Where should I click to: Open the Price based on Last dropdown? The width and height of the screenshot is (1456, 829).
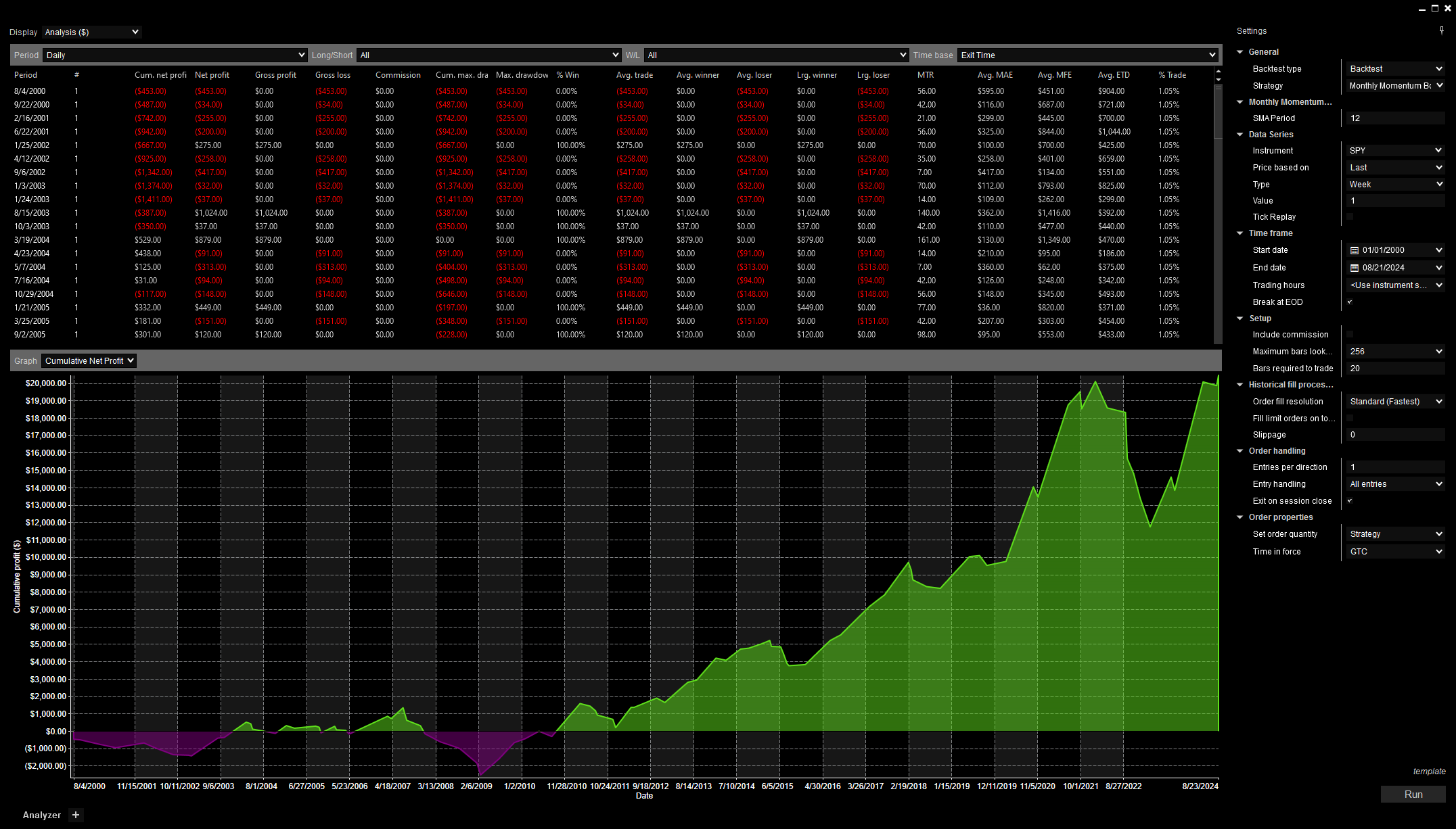click(1396, 167)
